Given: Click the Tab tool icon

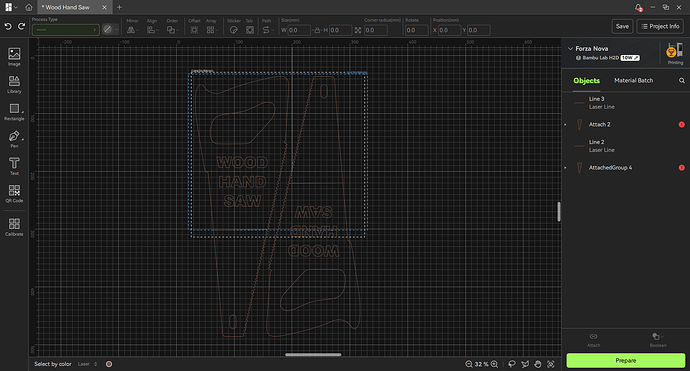Looking at the screenshot, I should point(250,30).
